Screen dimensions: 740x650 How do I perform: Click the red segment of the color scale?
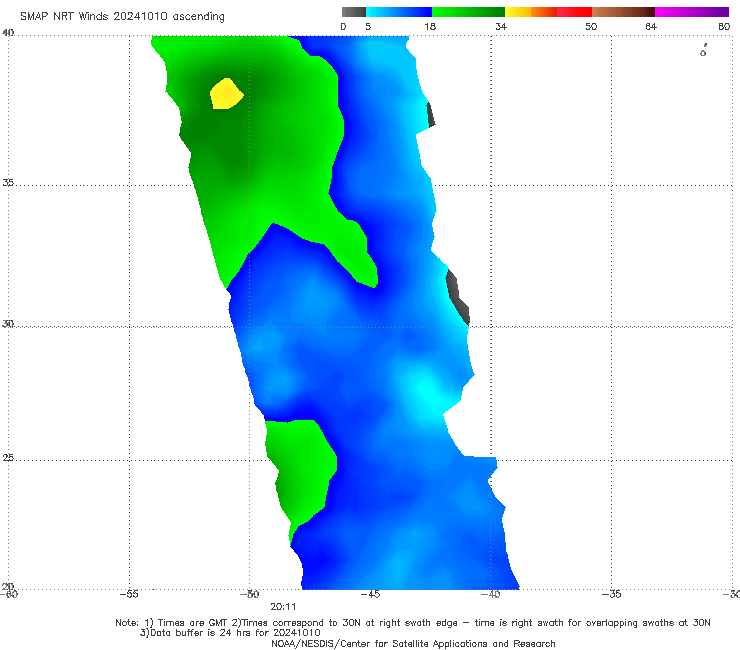pos(574,12)
